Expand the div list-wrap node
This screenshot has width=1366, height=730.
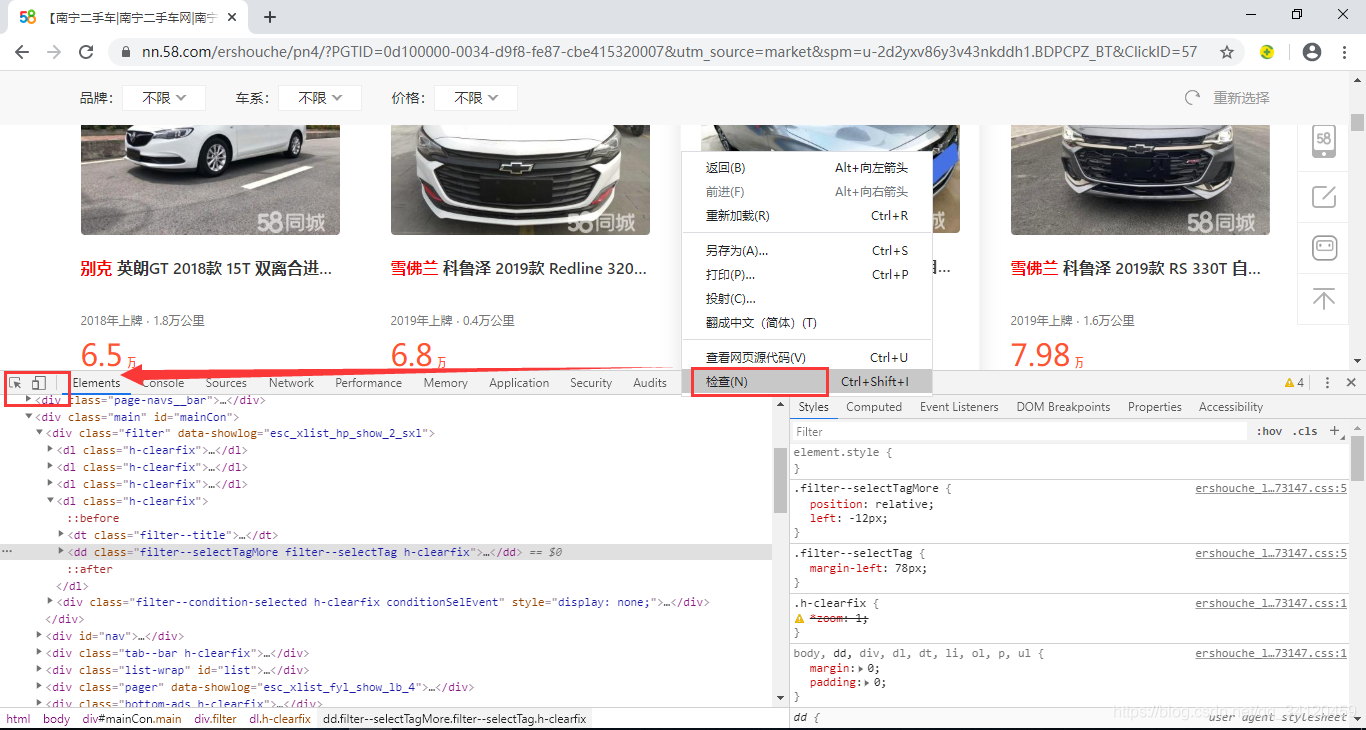pos(40,670)
